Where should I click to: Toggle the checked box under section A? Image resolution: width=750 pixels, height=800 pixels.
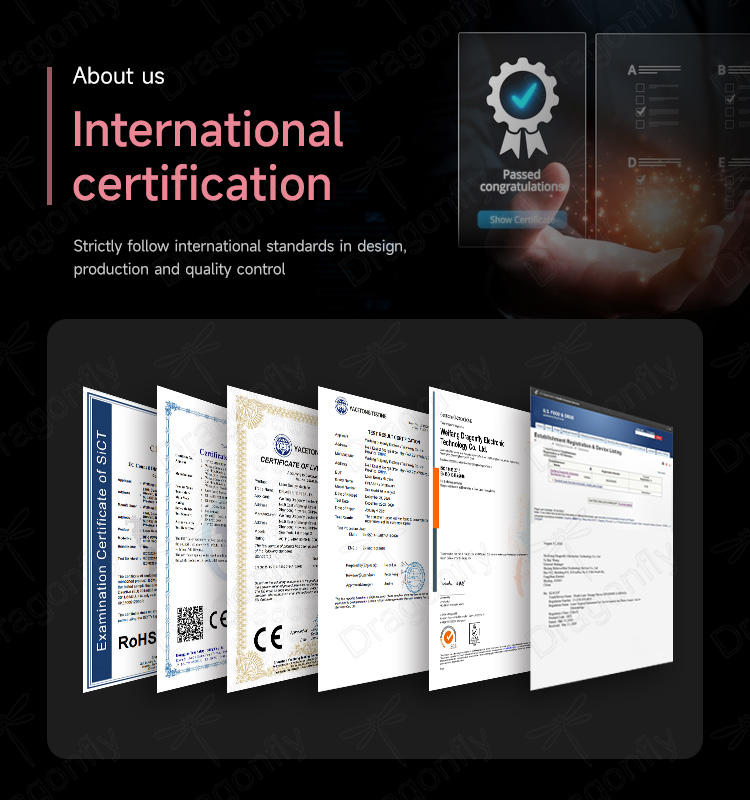point(641,112)
